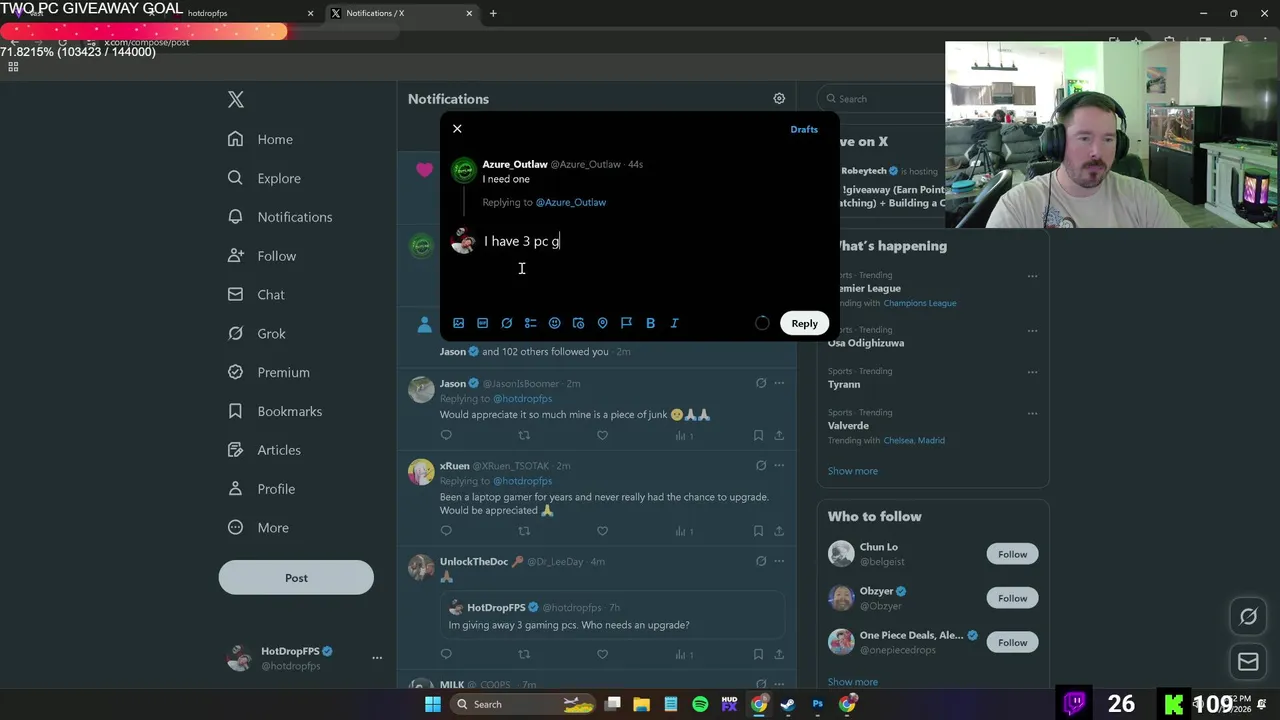Open options for Tyrann trend
1280x720 pixels.
click(x=1032, y=371)
